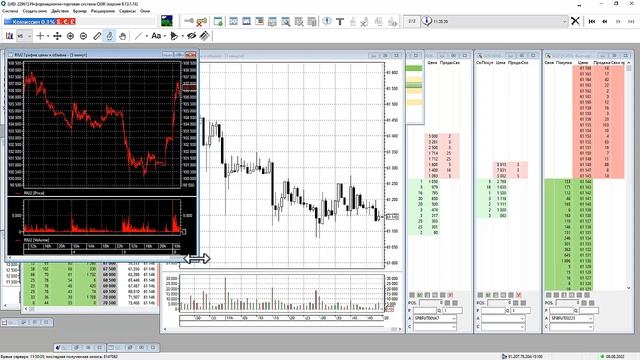Select the Aa text annotation tool

click(156, 36)
